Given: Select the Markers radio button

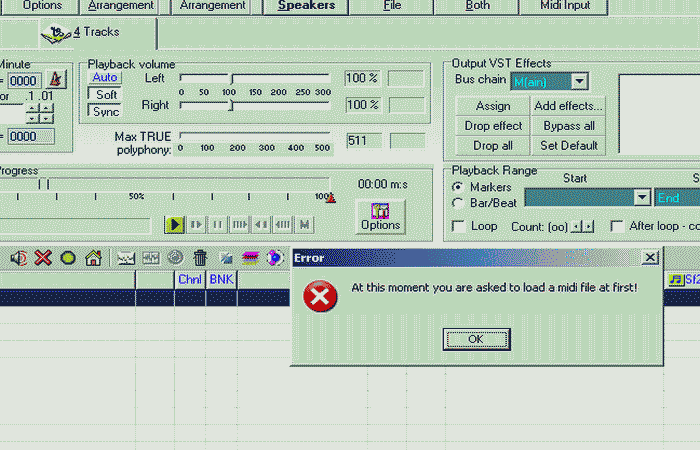Looking at the screenshot, I should (459, 187).
